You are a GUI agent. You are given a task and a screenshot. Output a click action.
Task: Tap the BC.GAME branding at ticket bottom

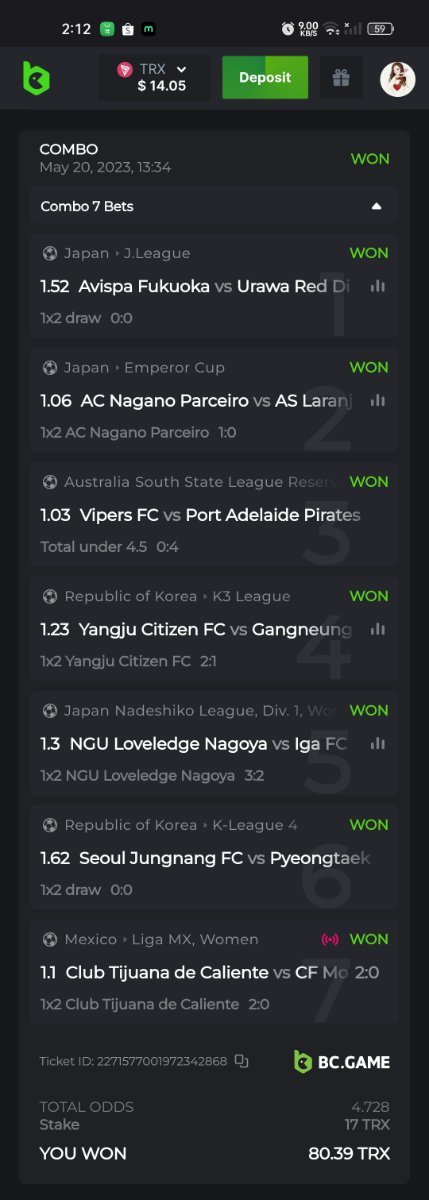click(341, 1061)
